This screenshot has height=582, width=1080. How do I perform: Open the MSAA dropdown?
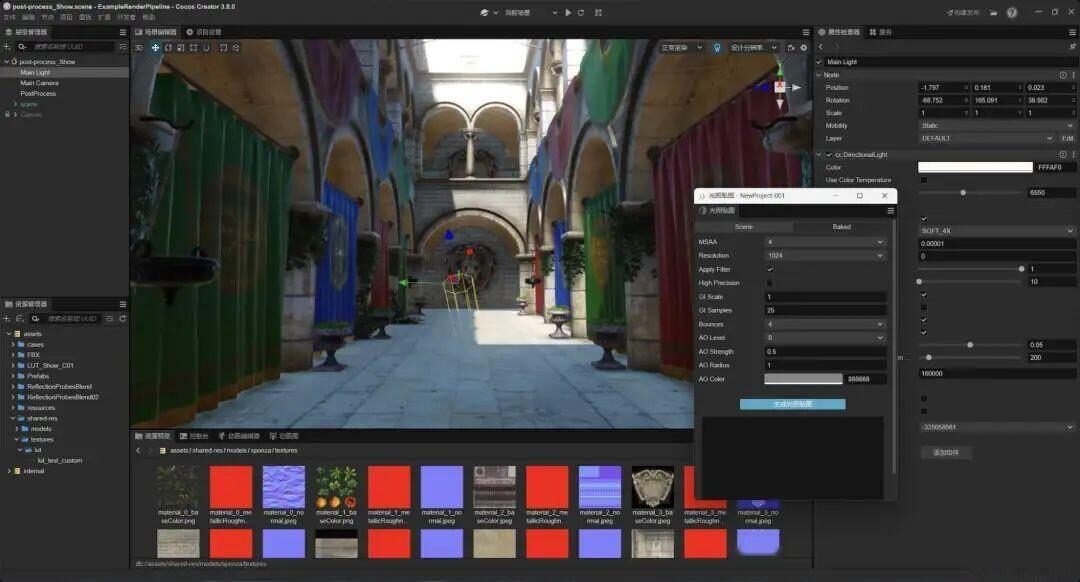(x=825, y=242)
